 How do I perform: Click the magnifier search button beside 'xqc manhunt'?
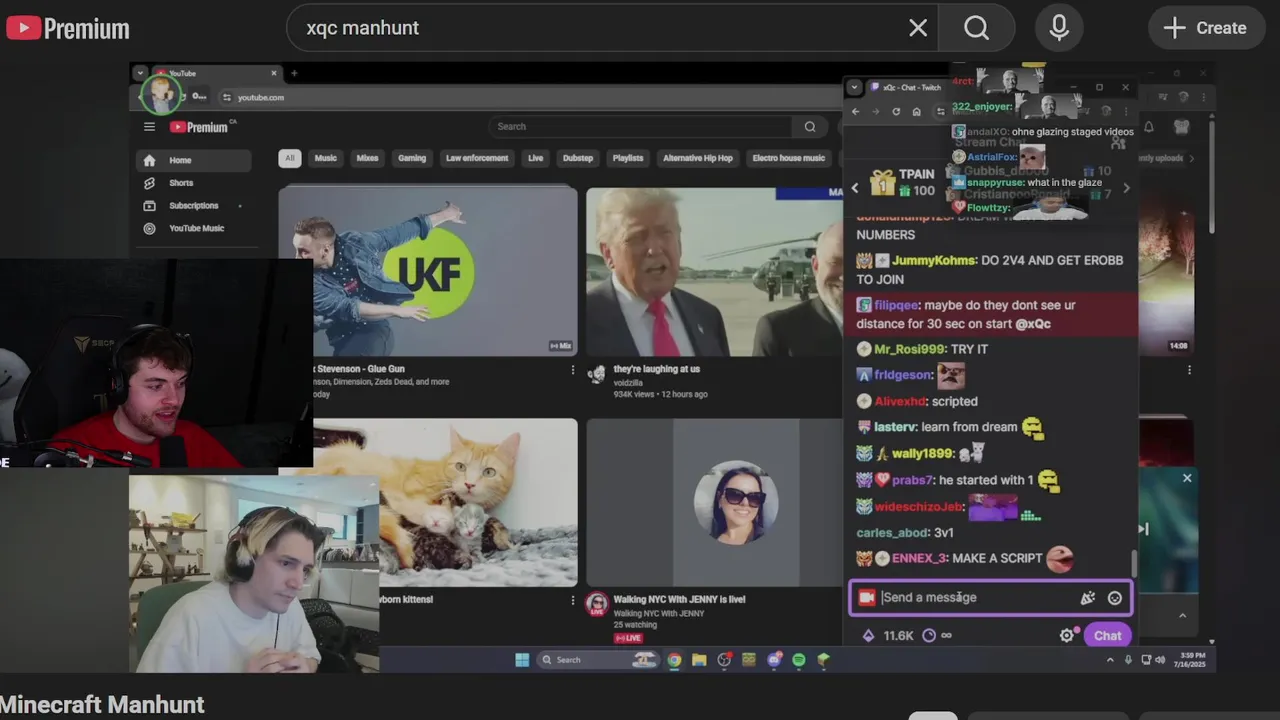(x=977, y=28)
